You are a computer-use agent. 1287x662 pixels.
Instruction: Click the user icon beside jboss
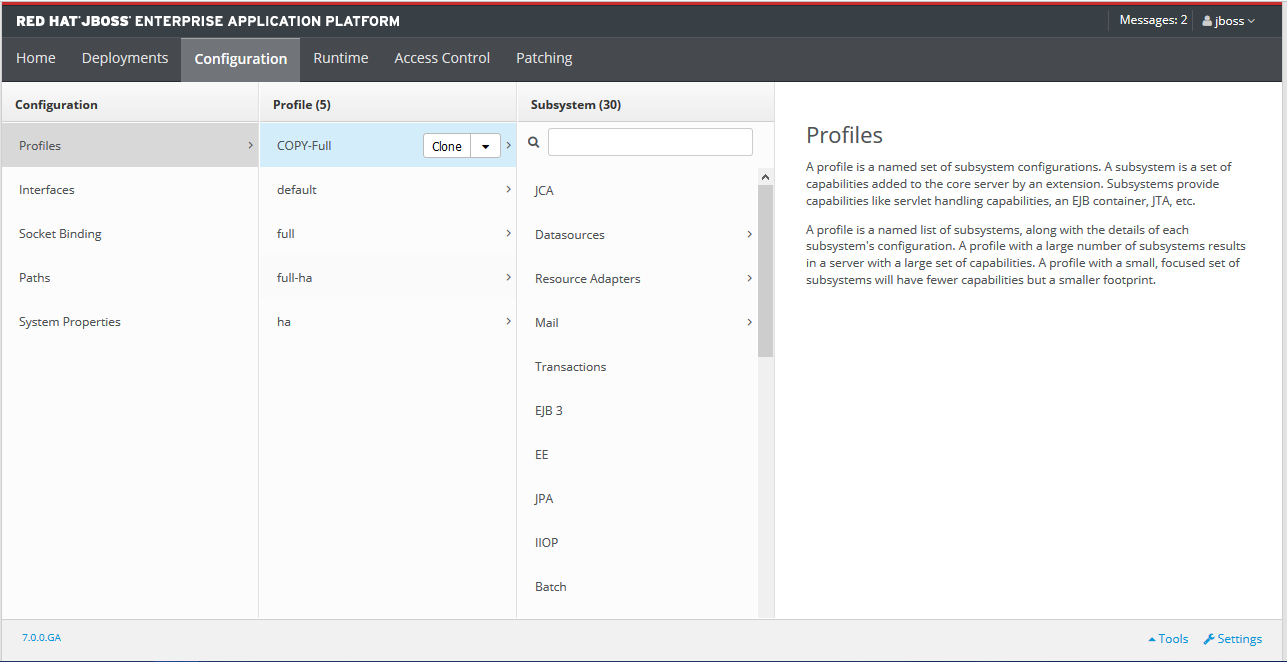tap(1207, 21)
